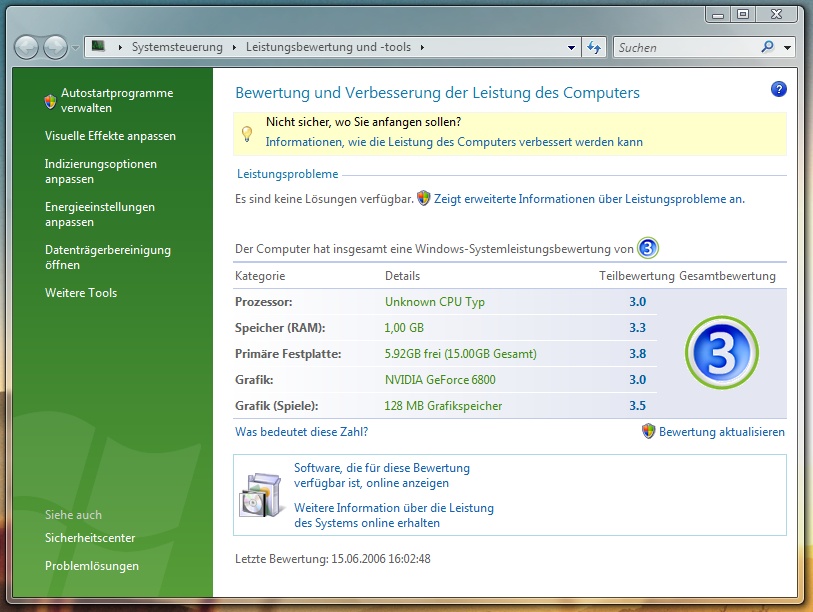Screen dimensions: 813x612
Task: Open Datenträgerbereinigung öffnen
Action: click(108, 257)
